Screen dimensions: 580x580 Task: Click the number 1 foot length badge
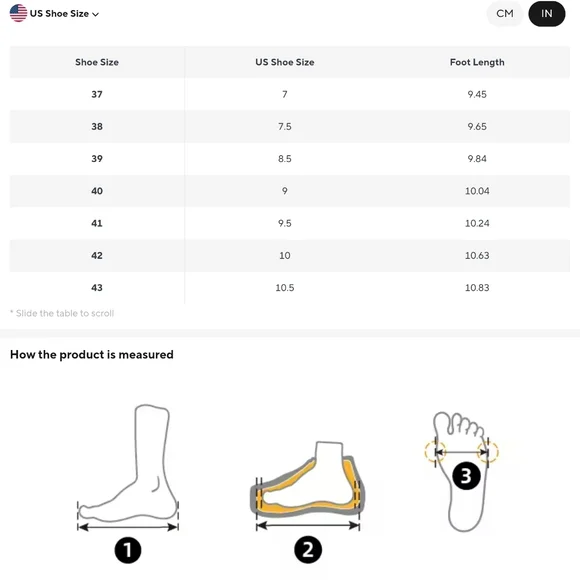[x=128, y=550]
